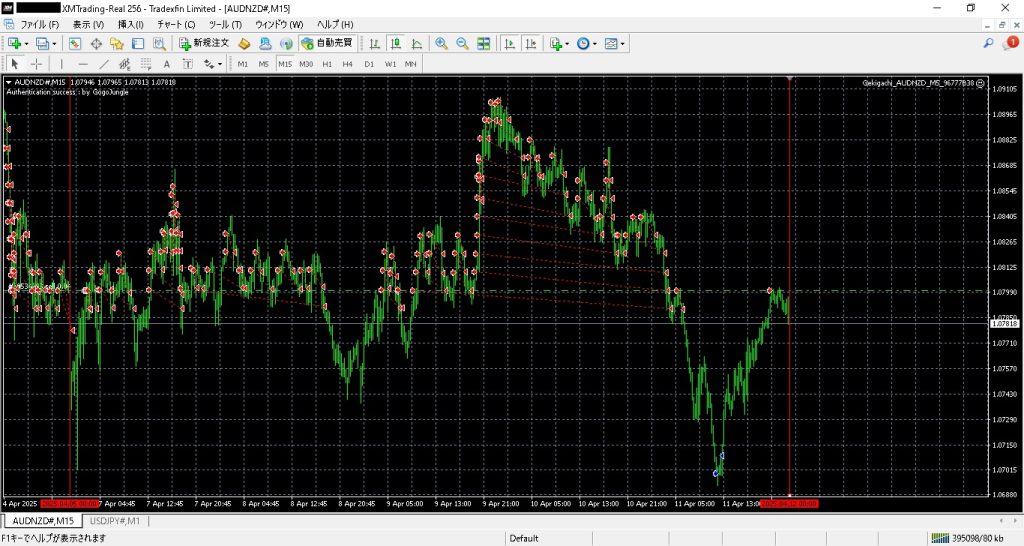Select the text label 'A' tool
This screenshot has width=1024, height=546.
point(166,64)
